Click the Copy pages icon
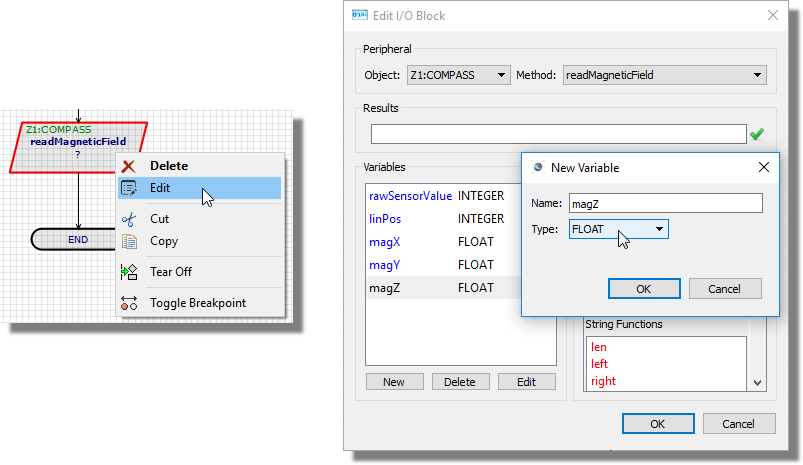Viewport: 803px width, 465px height. click(x=128, y=241)
